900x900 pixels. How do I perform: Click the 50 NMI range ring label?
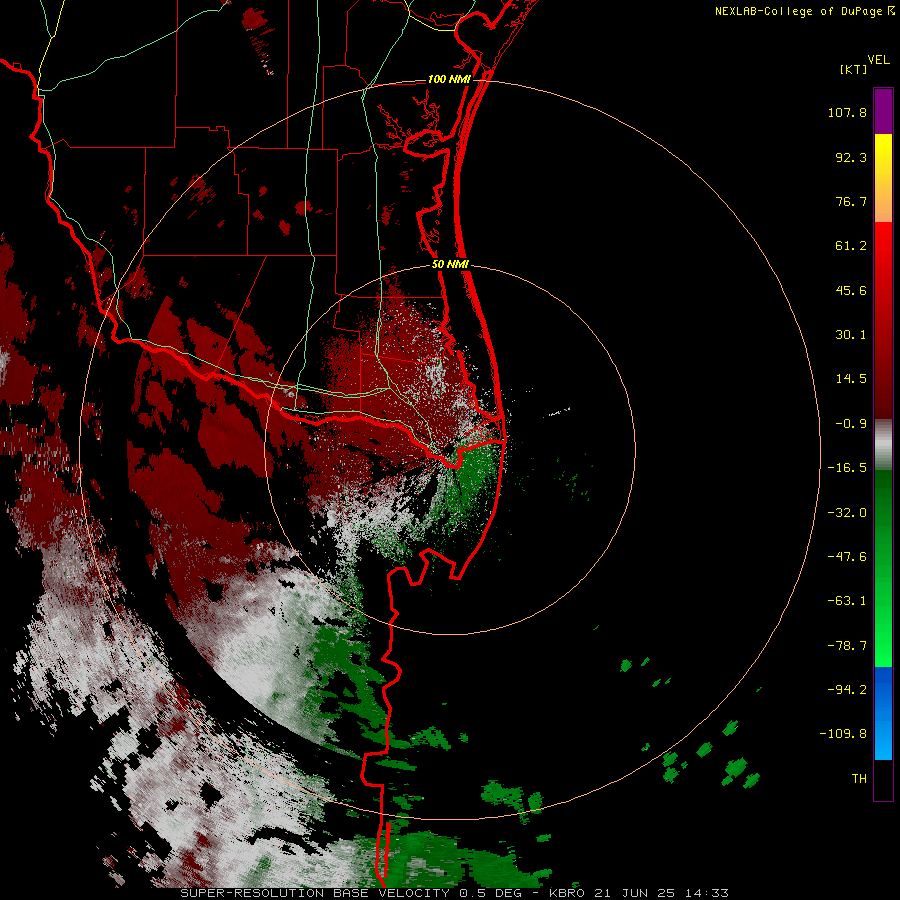[451, 265]
